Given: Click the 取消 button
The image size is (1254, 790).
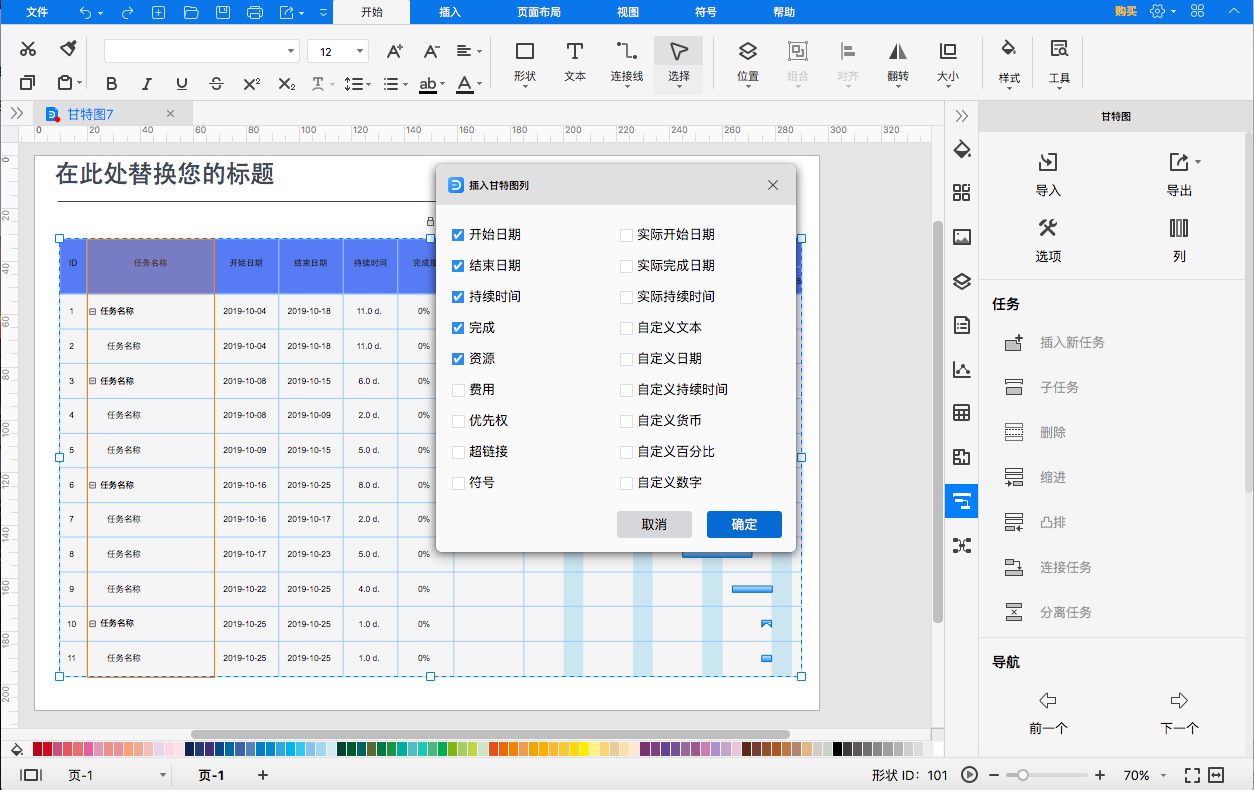Looking at the screenshot, I should (x=654, y=524).
